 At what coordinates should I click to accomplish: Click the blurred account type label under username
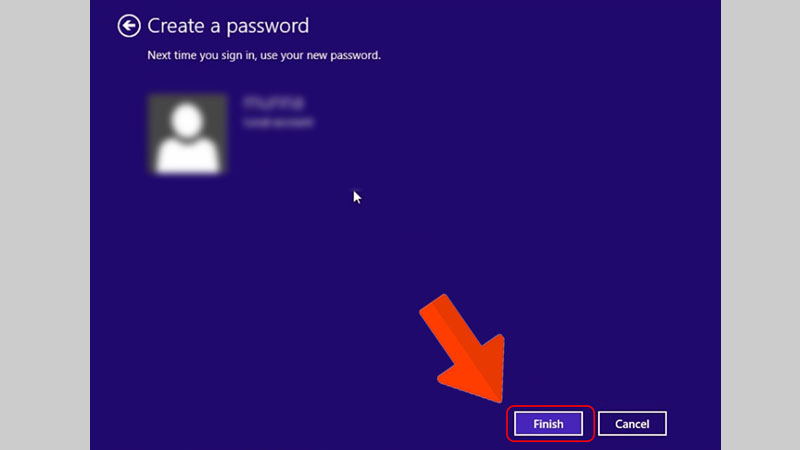pos(279,122)
